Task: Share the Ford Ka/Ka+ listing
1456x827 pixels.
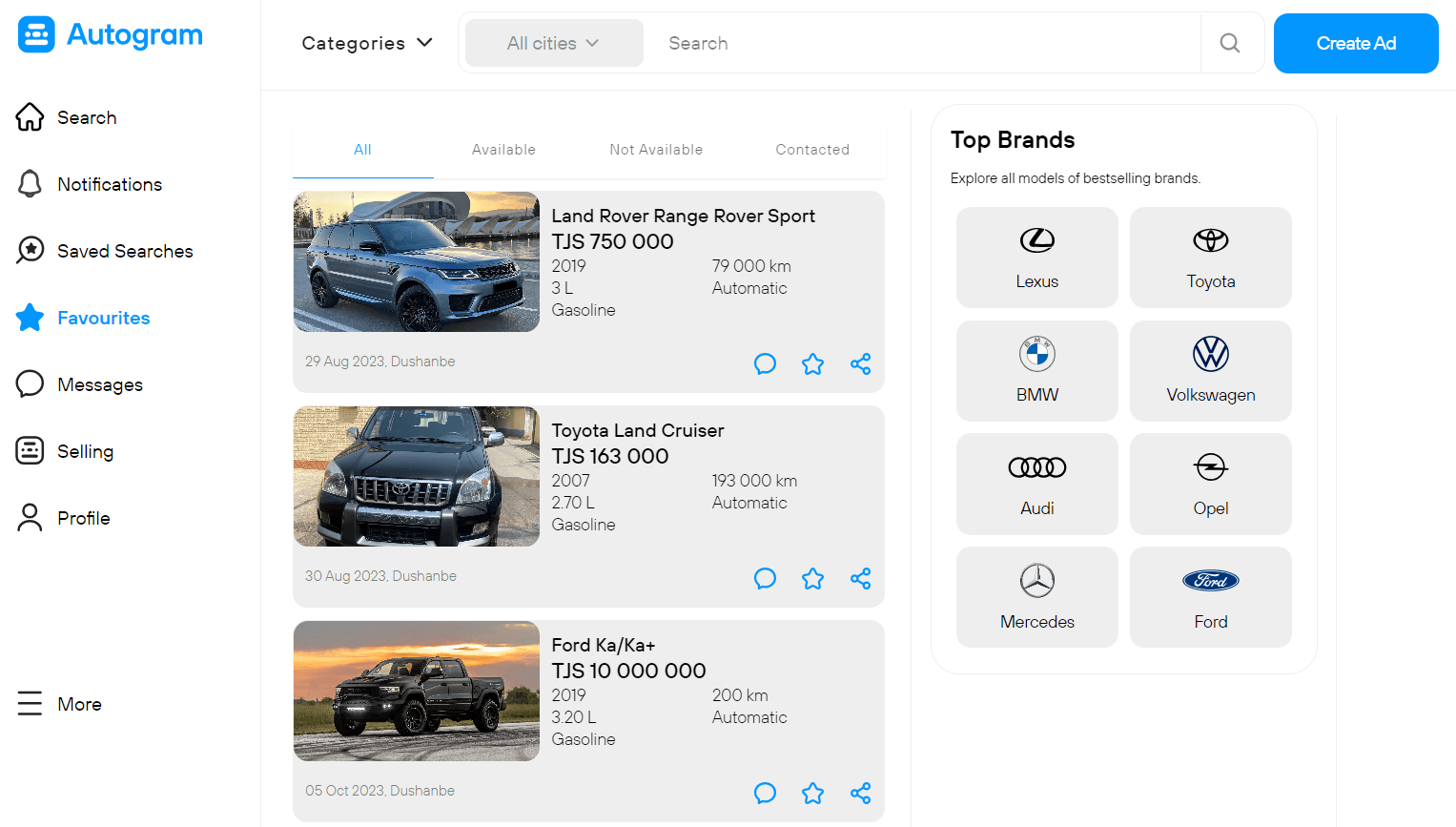Action: pos(860,793)
